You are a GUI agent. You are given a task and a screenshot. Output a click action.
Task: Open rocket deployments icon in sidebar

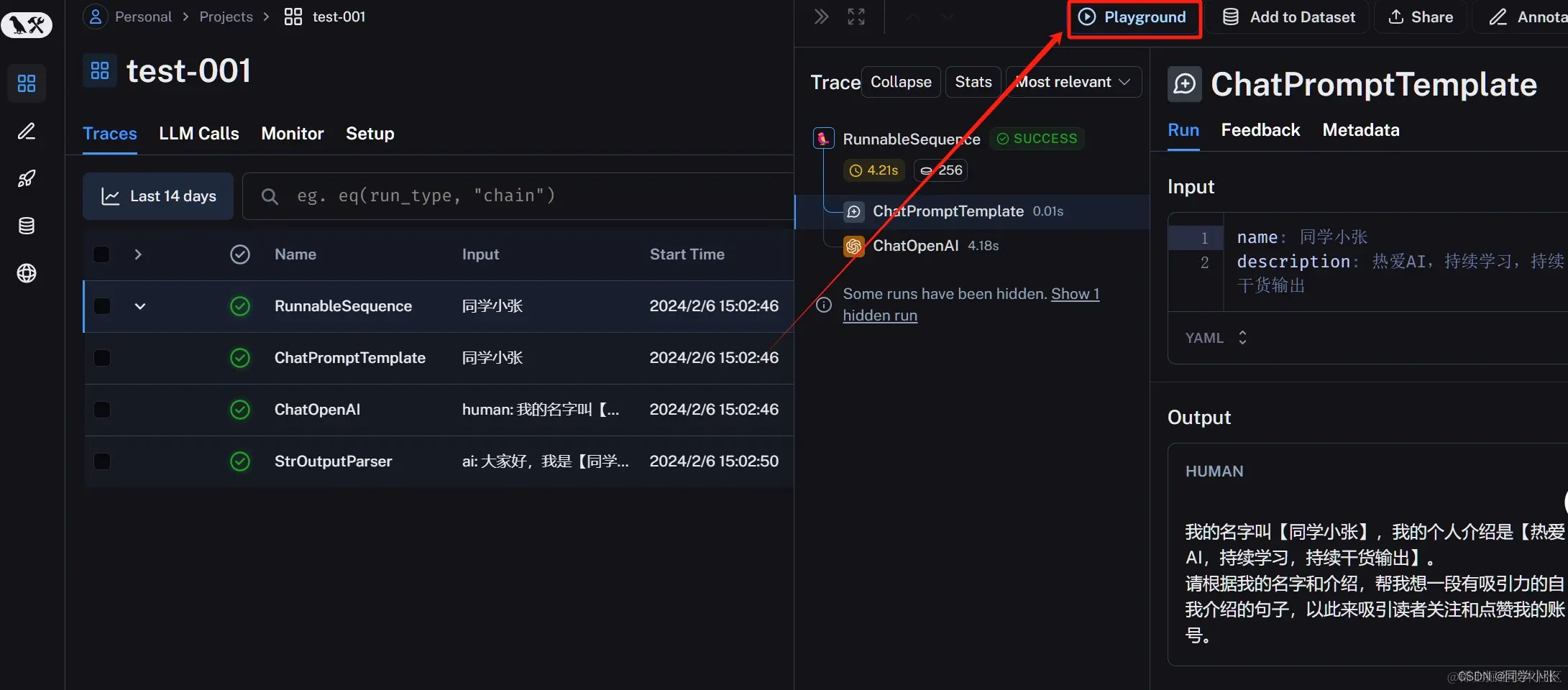[27, 178]
